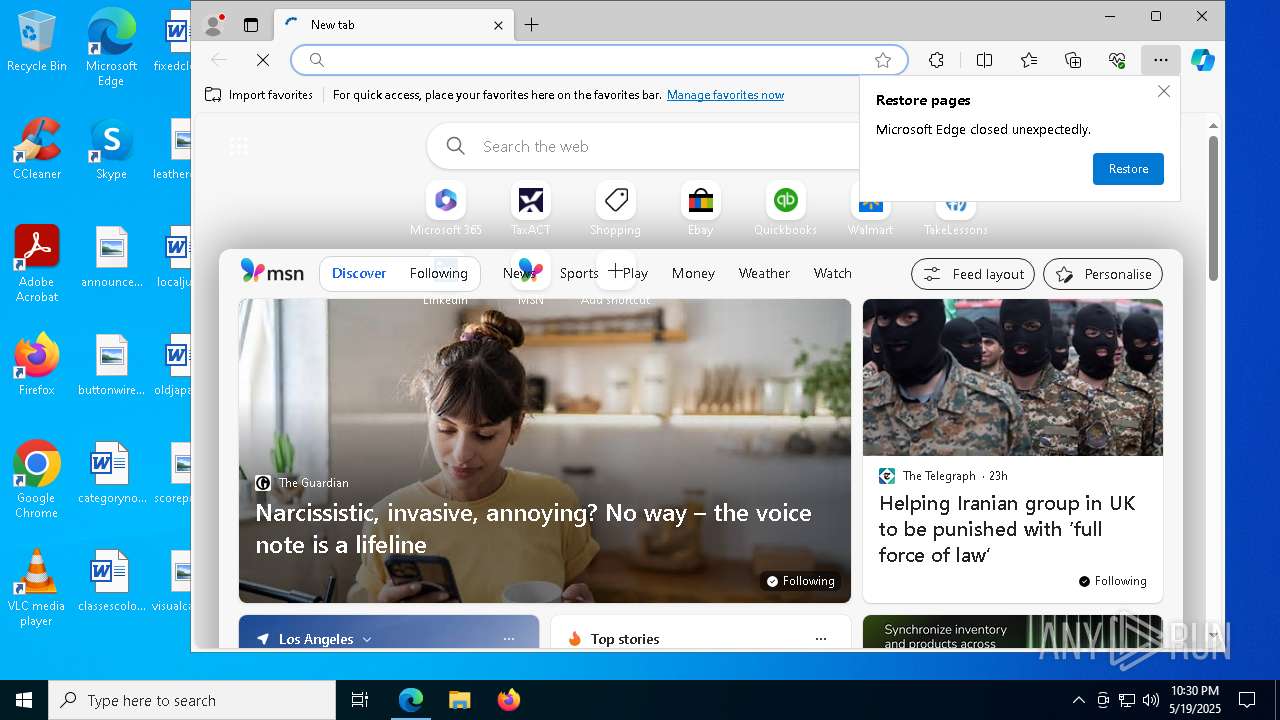Open the Microsoft Edge desktop shortcut
Screen dimensions: 1280x720
pos(111,48)
